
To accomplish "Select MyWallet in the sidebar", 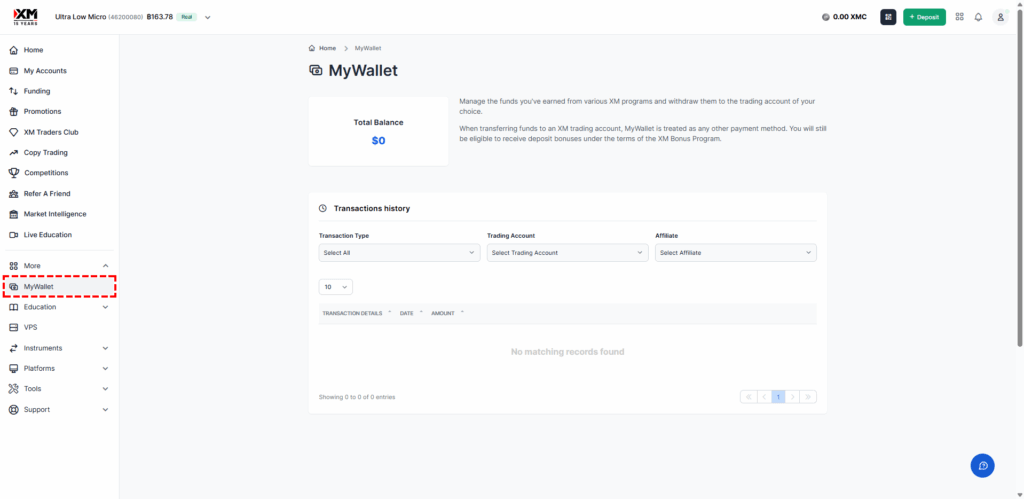I will tap(59, 286).
